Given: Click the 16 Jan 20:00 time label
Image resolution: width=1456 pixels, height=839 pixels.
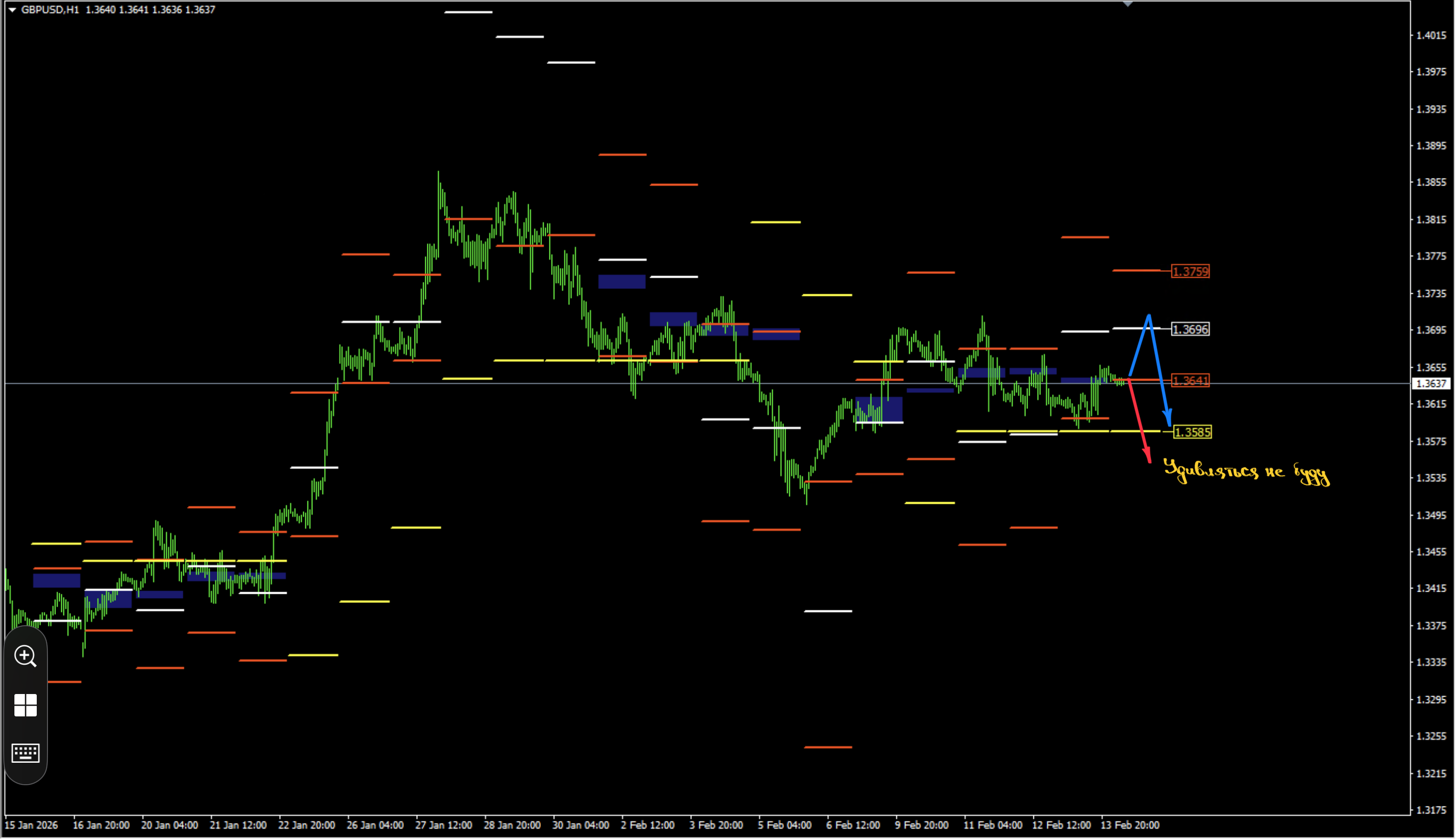Looking at the screenshot, I should (101, 825).
